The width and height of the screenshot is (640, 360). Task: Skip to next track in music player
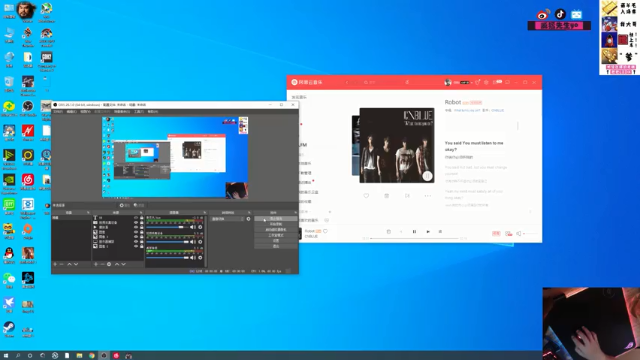point(428,231)
